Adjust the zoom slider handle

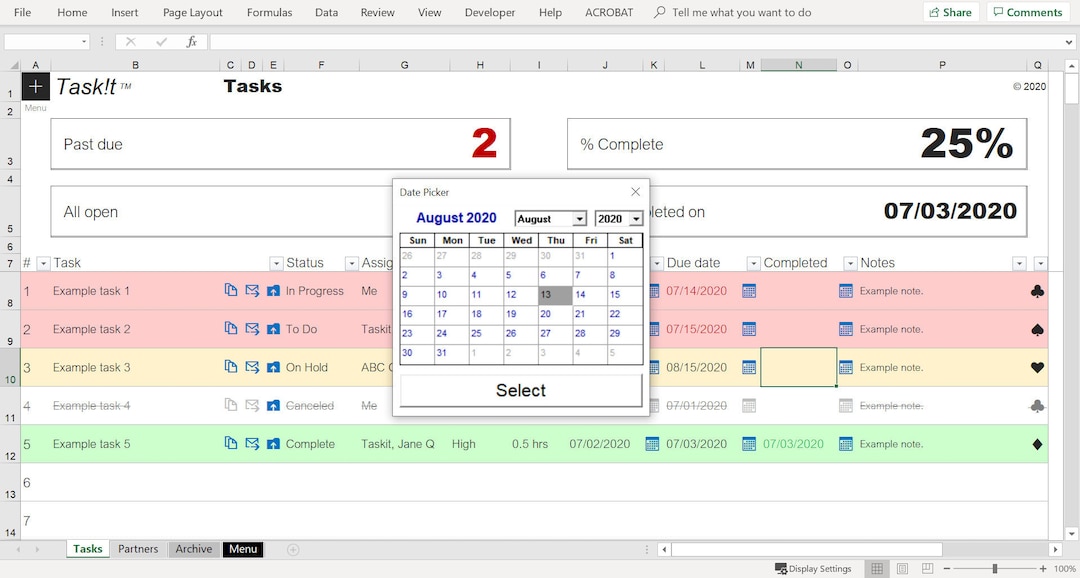[x=995, y=568]
